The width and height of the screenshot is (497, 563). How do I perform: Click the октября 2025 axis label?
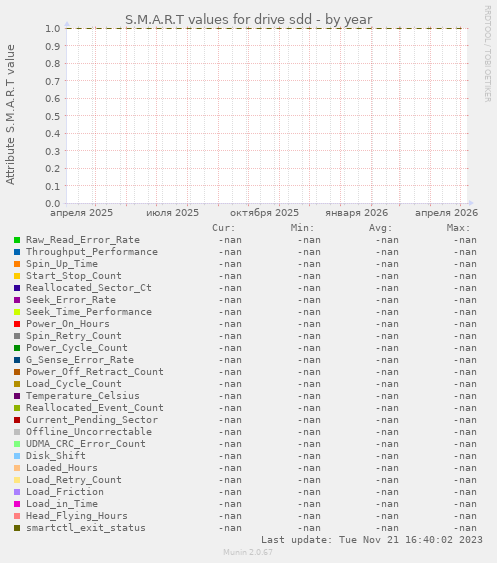(264, 213)
